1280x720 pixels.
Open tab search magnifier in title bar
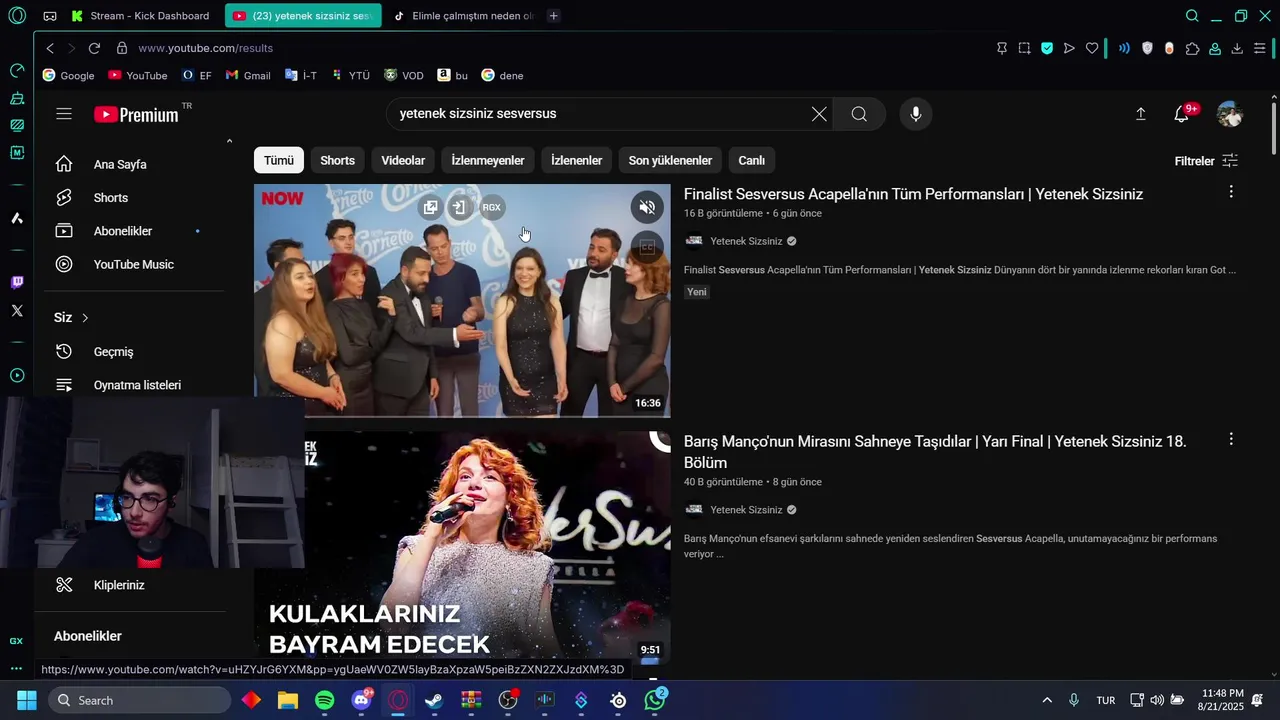click(x=1192, y=16)
